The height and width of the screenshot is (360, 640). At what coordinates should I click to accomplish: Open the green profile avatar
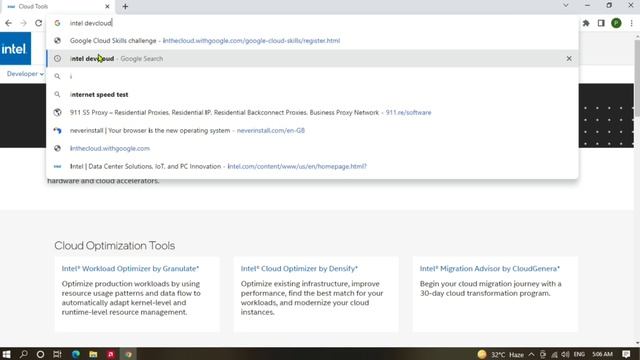coord(616,23)
